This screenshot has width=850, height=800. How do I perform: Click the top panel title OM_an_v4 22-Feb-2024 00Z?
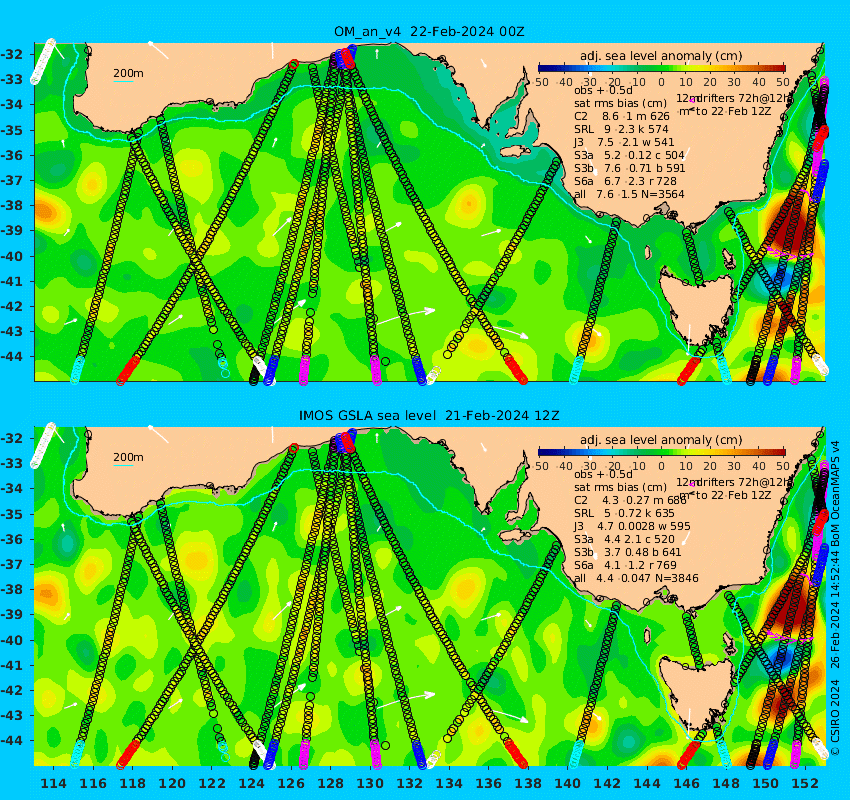(429, 31)
